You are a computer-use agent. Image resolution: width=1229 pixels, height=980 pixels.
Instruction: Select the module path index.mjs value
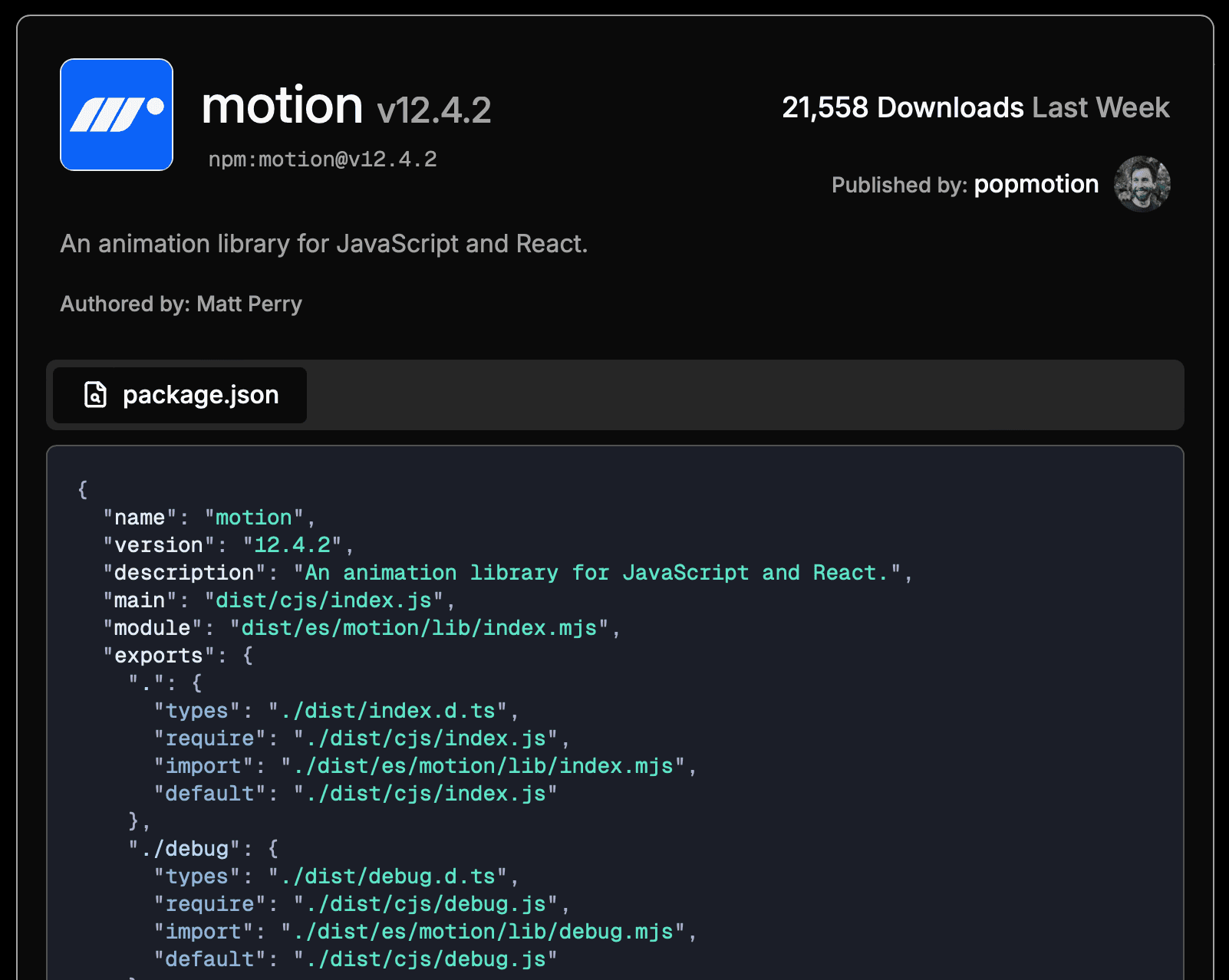[x=423, y=627]
